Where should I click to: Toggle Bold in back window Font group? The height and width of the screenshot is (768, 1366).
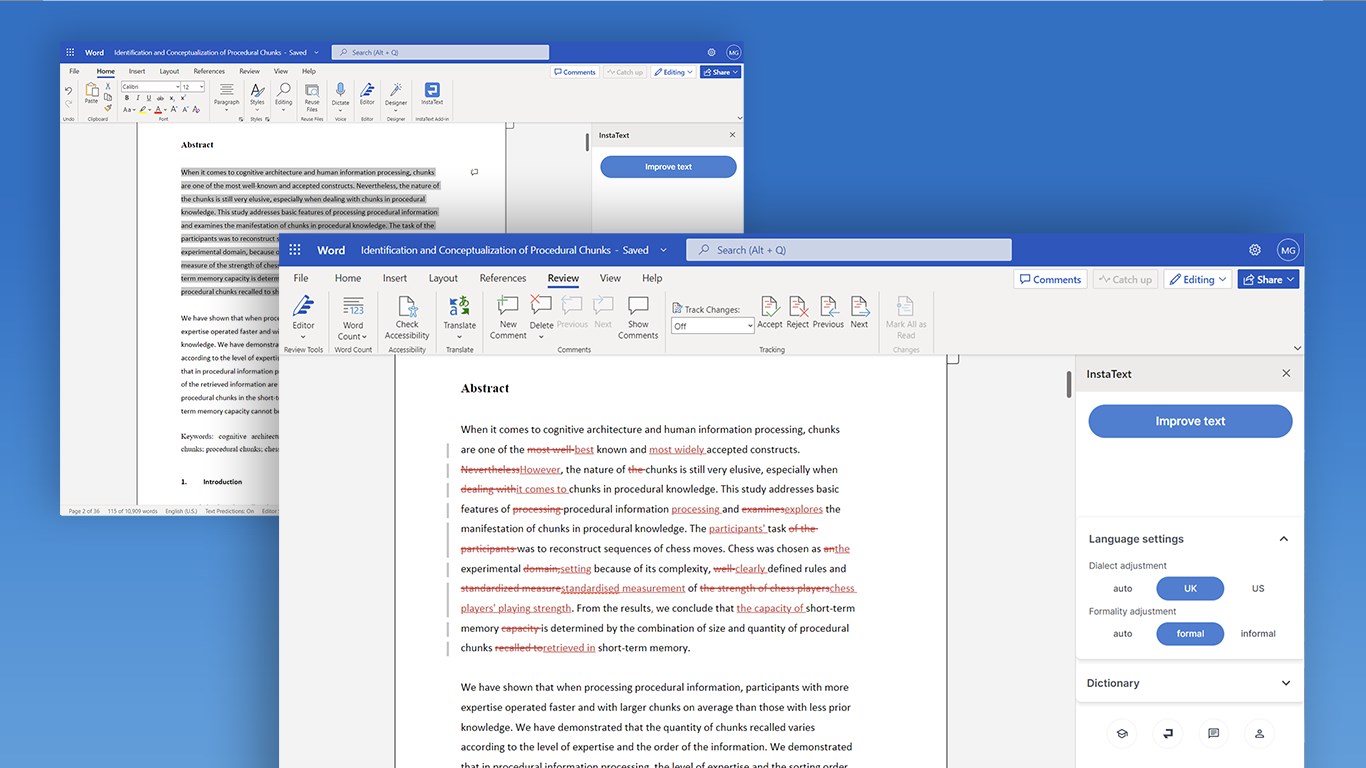coord(127,98)
